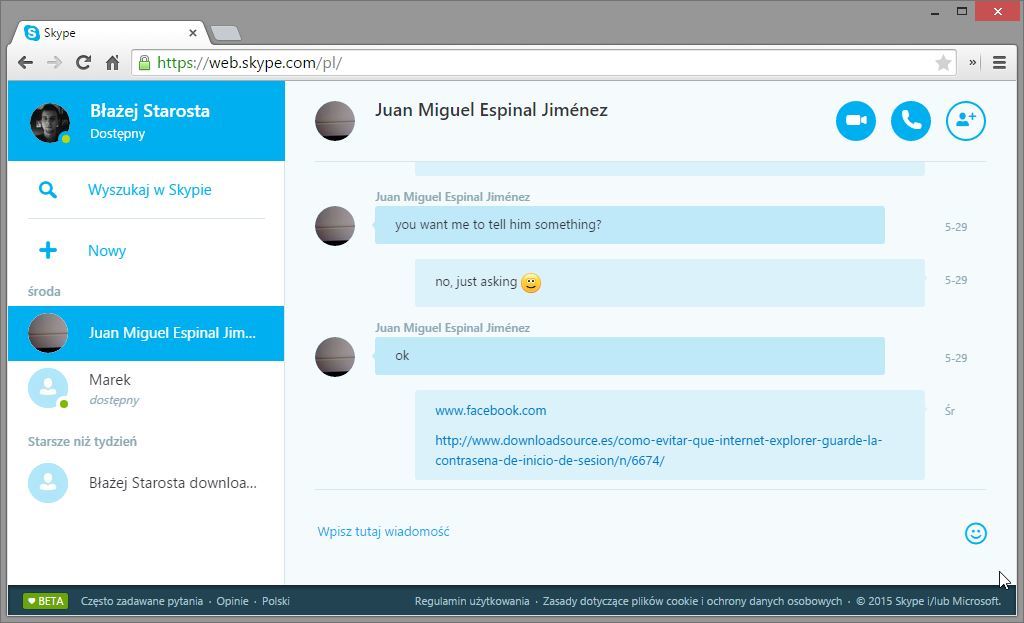1024x623 pixels.
Task: Open 'Często zadawane pytania' footer link
Action: [142, 601]
